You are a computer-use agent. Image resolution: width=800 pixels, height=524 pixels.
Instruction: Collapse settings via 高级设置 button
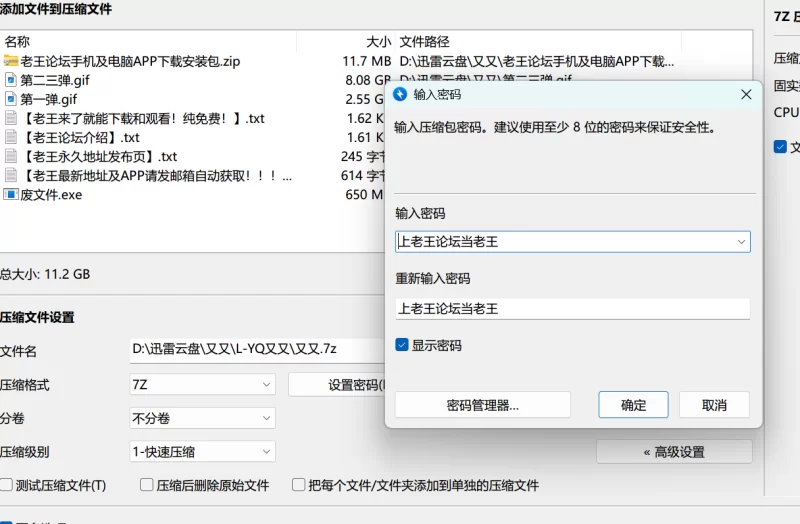click(x=674, y=452)
